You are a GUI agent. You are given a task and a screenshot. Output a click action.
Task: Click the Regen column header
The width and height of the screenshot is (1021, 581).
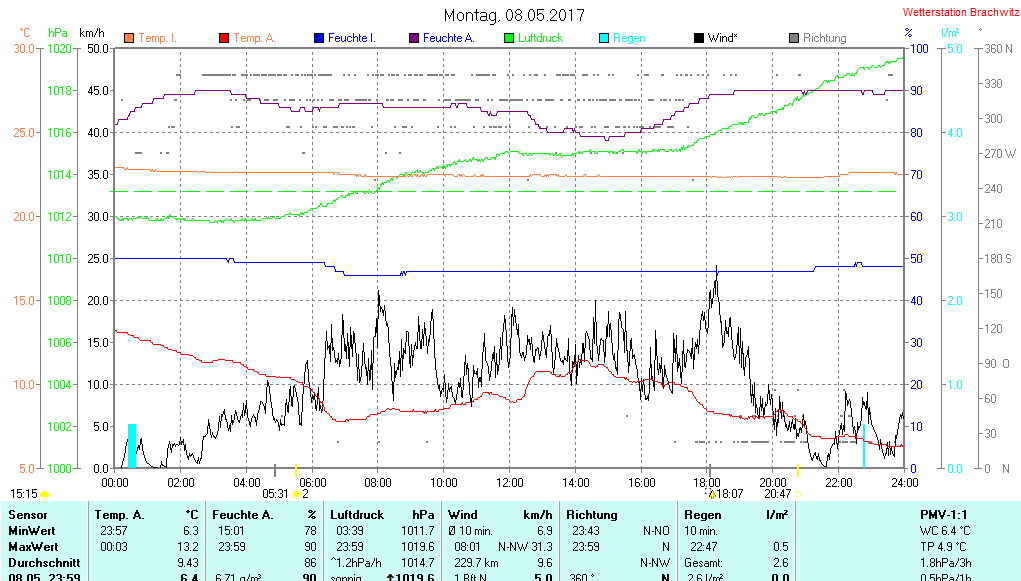click(x=703, y=515)
